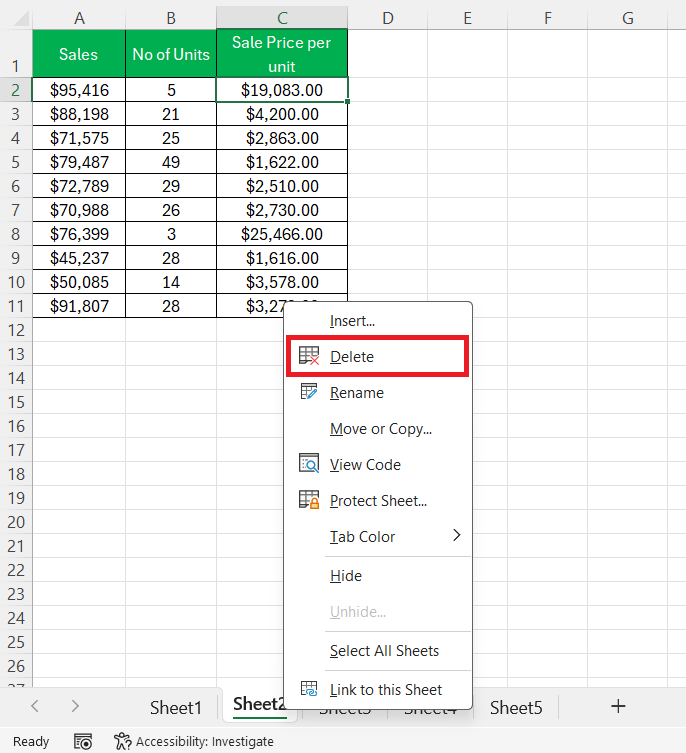Click the Select All corner triangle
686x753 pixels.
point(22,19)
